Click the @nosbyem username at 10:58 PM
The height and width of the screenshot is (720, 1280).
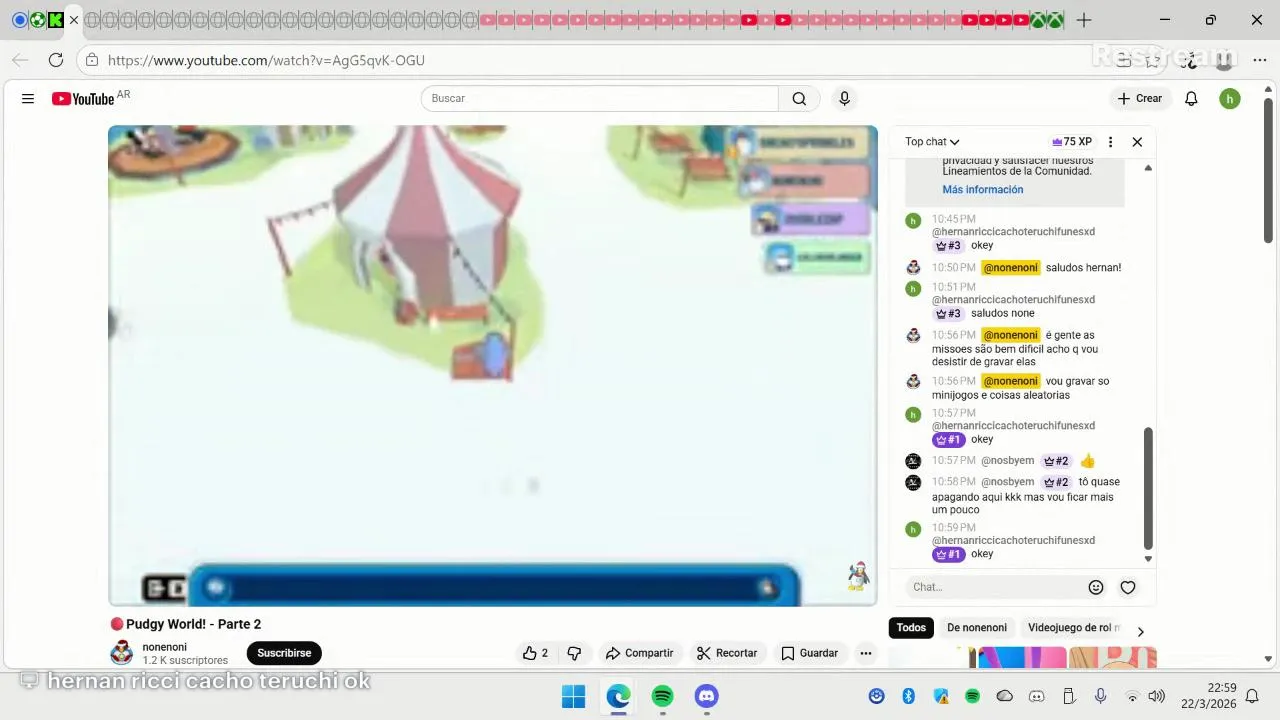tap(1007, 482)
